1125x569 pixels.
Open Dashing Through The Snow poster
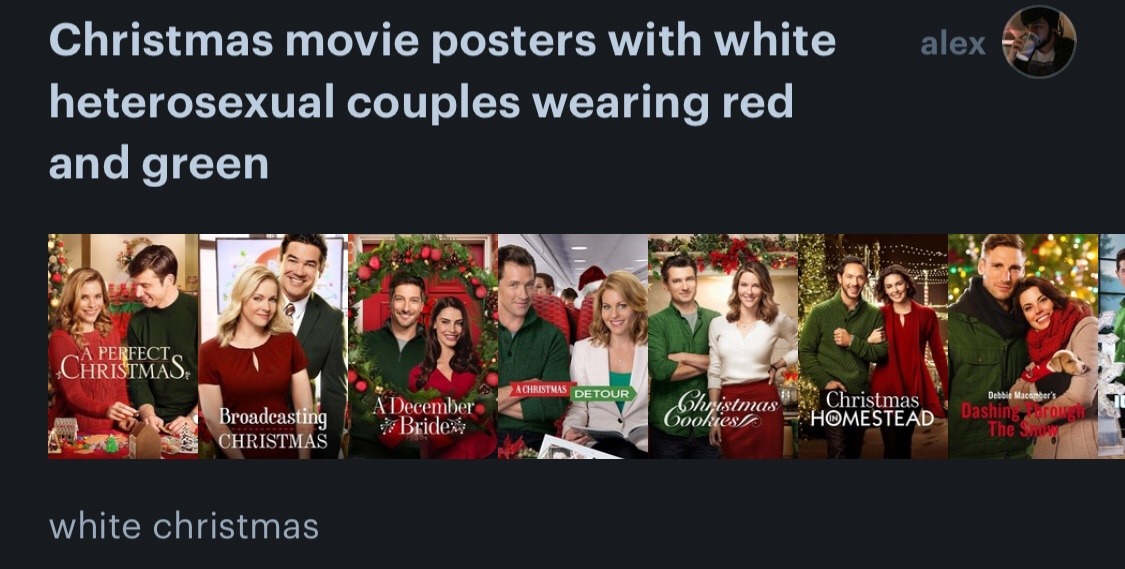tap(1022, 347)
